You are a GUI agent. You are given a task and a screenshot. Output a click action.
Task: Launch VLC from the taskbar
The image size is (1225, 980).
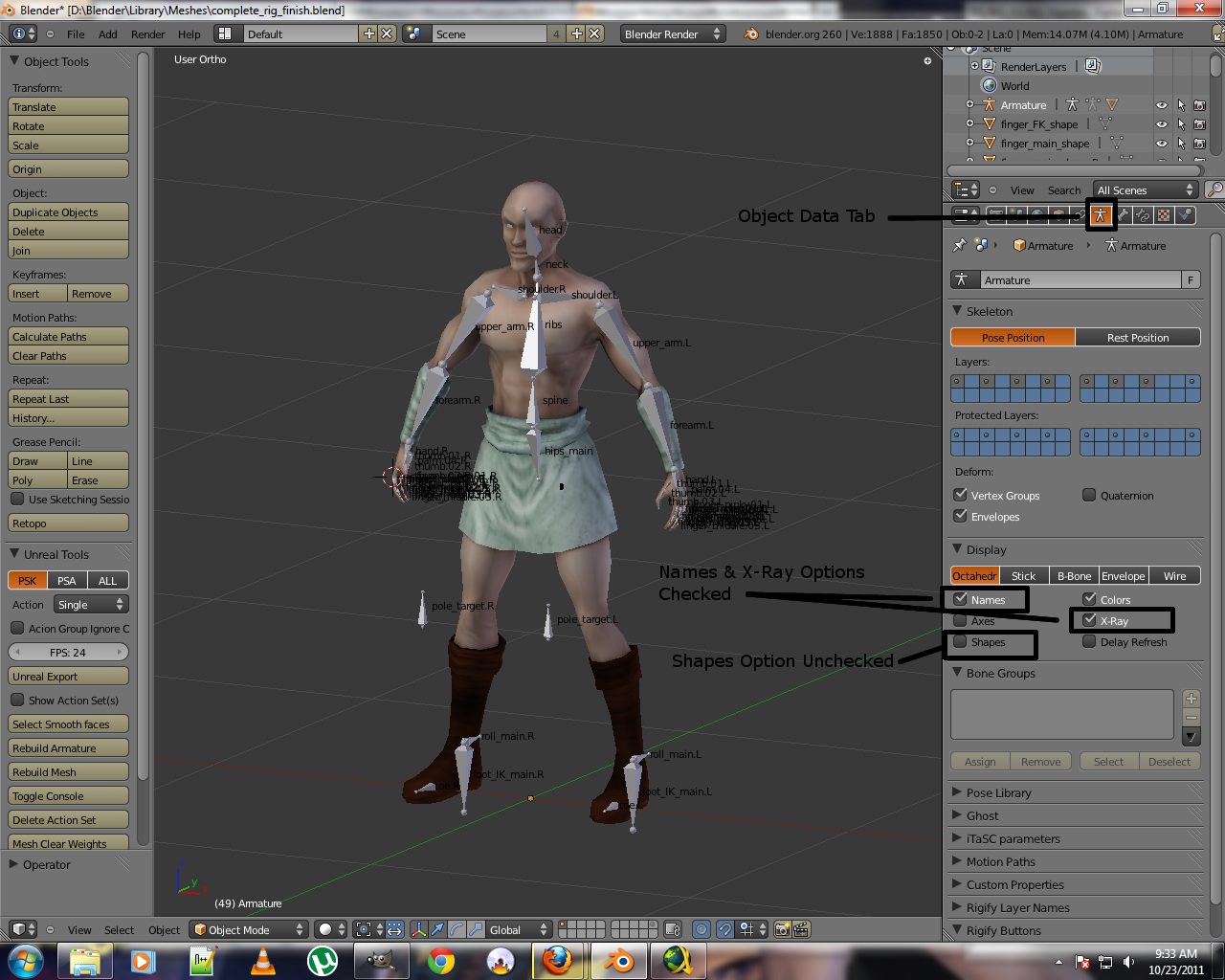[x=263, y=960]
